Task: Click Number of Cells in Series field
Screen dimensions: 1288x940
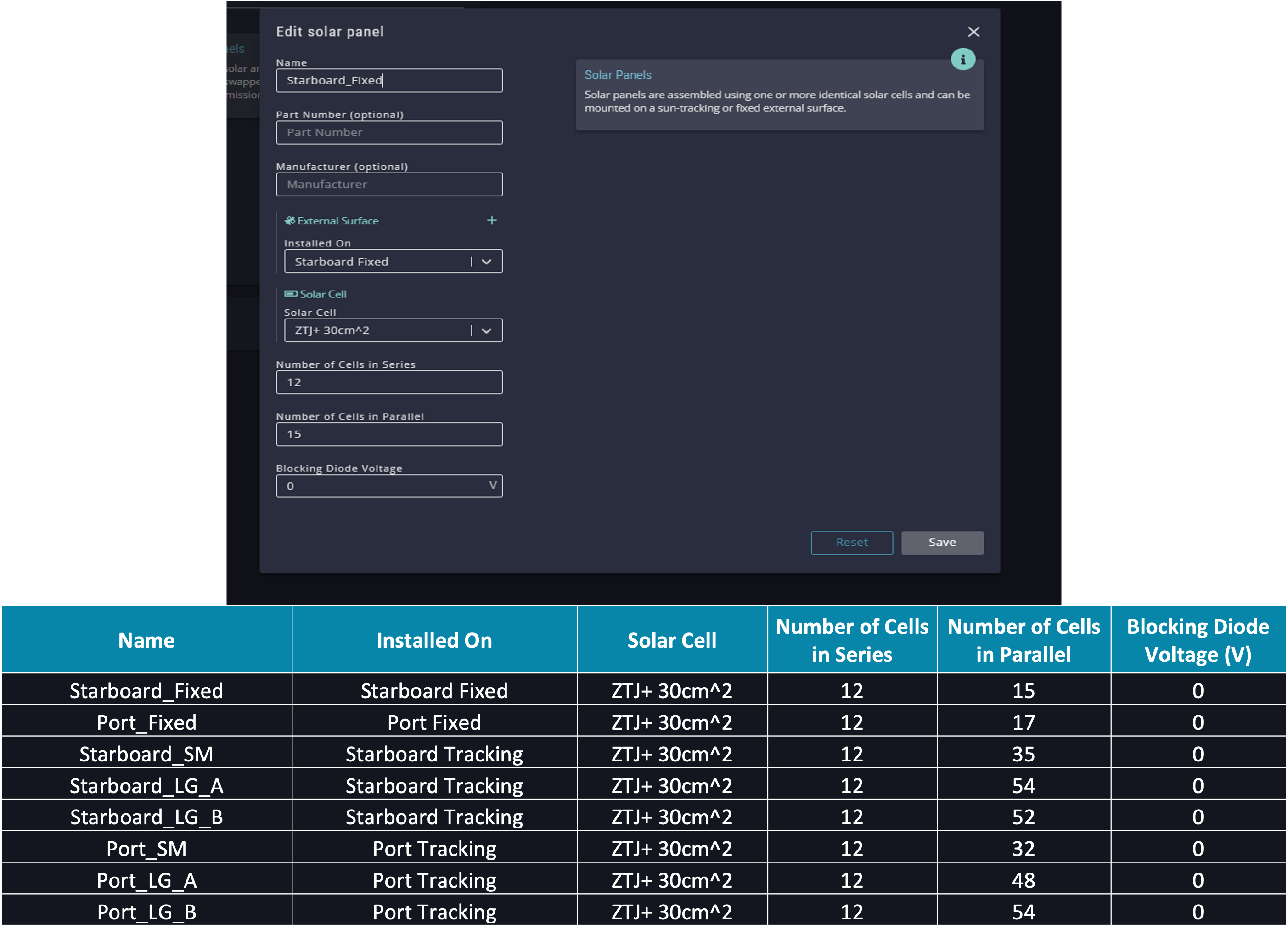Action: 389,382
